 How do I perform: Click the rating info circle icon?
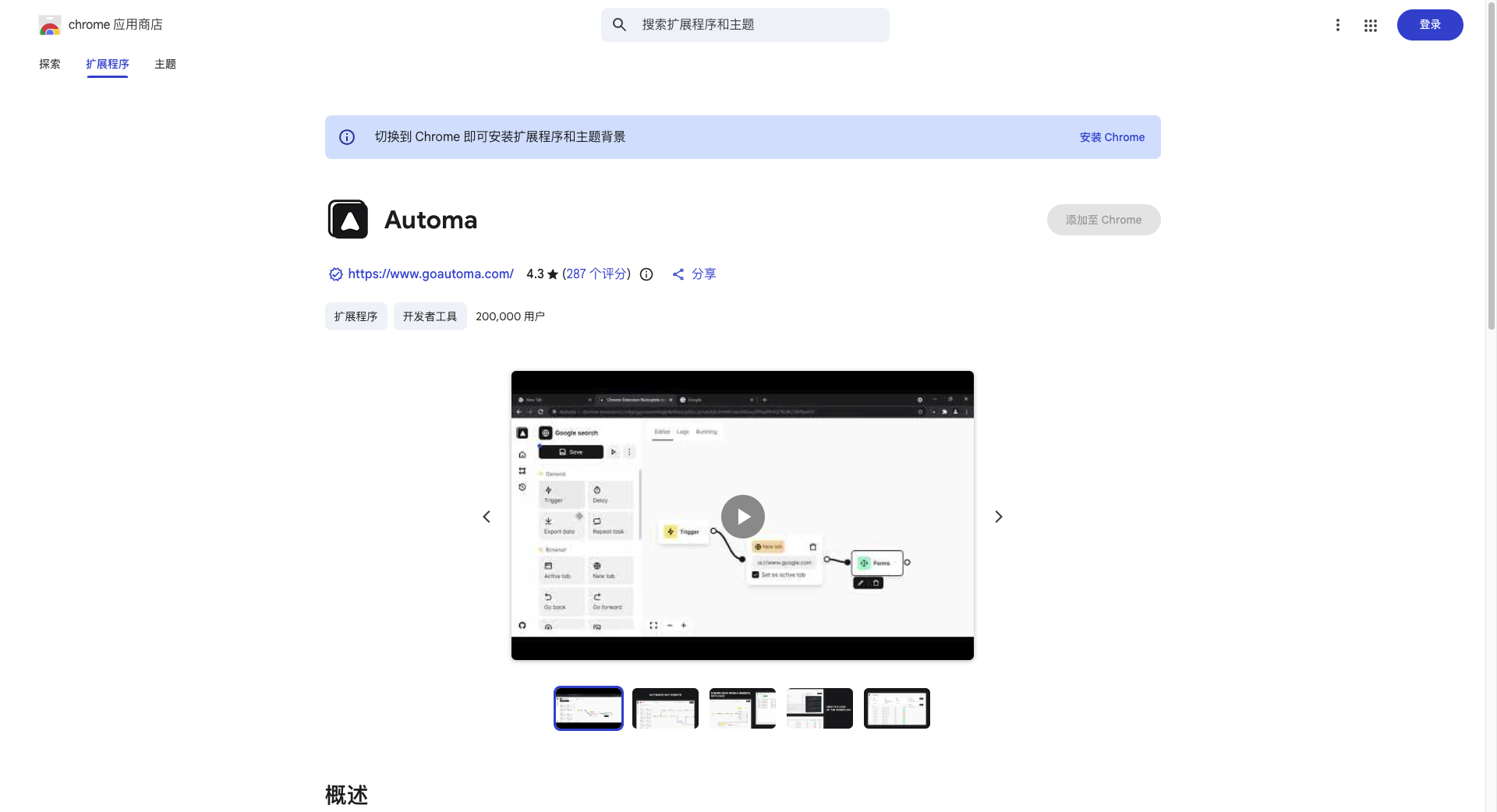(x=646, y=274)
